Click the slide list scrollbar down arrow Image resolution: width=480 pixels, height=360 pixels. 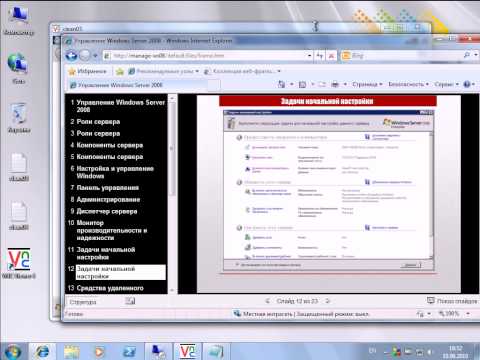[172, 290]
